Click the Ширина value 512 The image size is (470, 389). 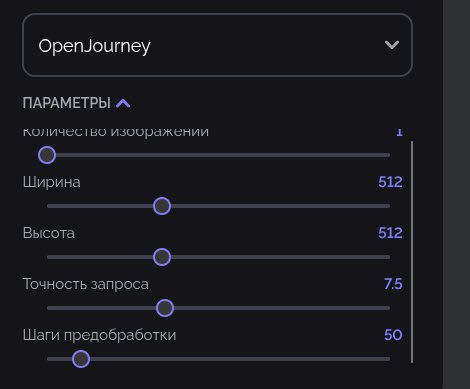point(390,182)
